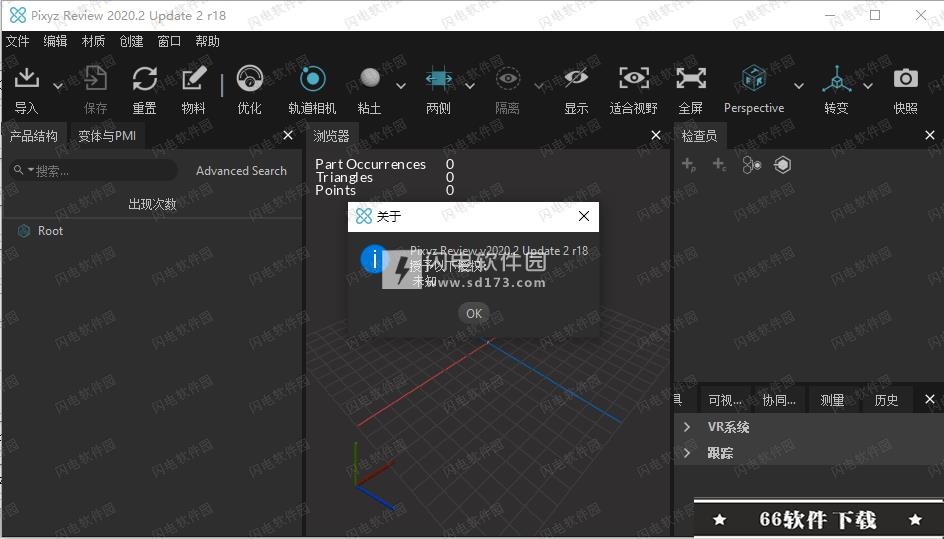Close the 检查员 inspector panel

(930, 136)
